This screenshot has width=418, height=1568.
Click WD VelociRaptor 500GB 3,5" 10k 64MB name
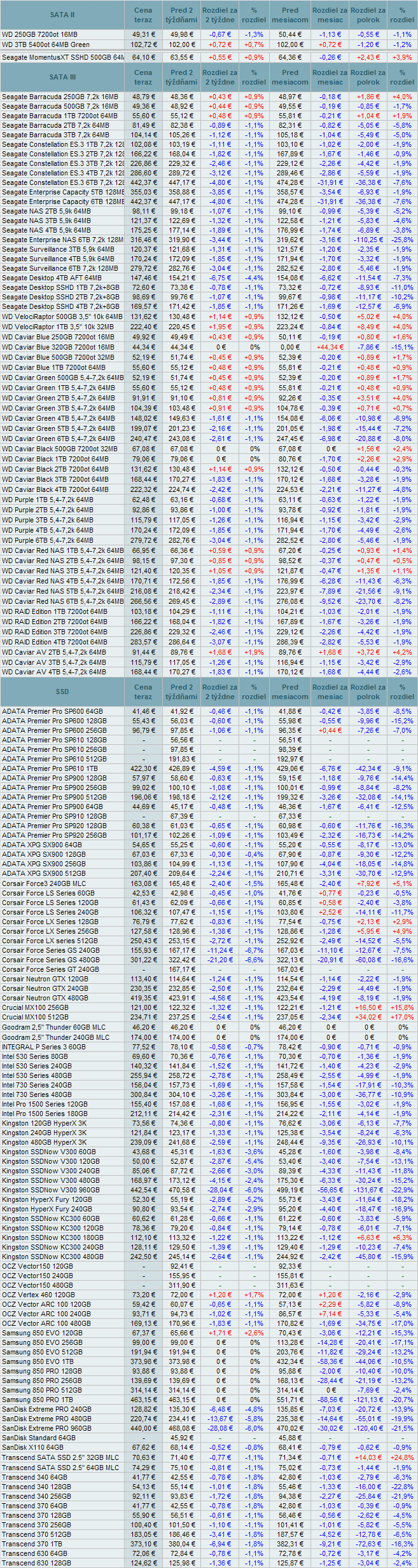pos(62,317)
